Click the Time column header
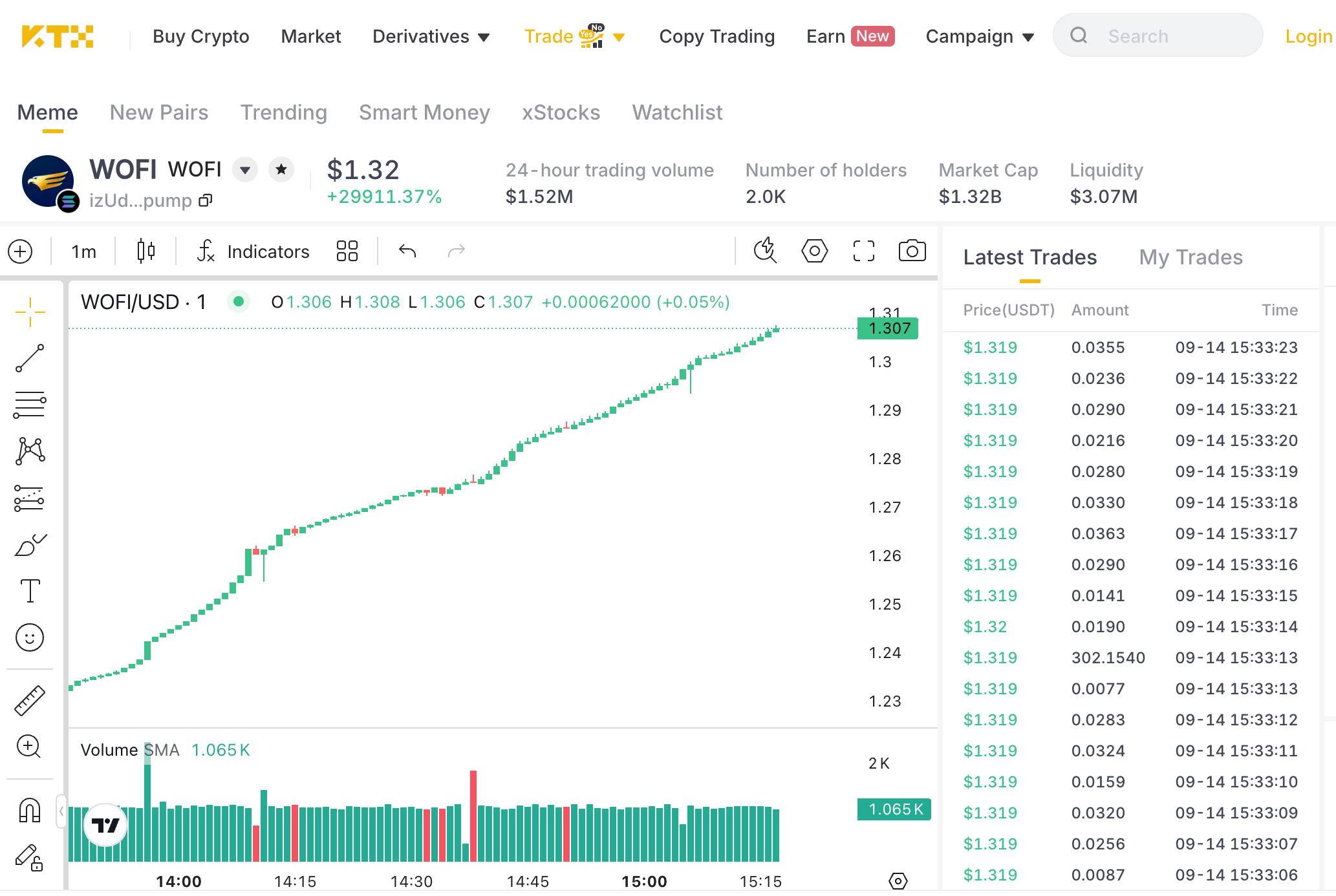The width and height of the screenshot is (1336, 896). click(x=1280, y=310)
